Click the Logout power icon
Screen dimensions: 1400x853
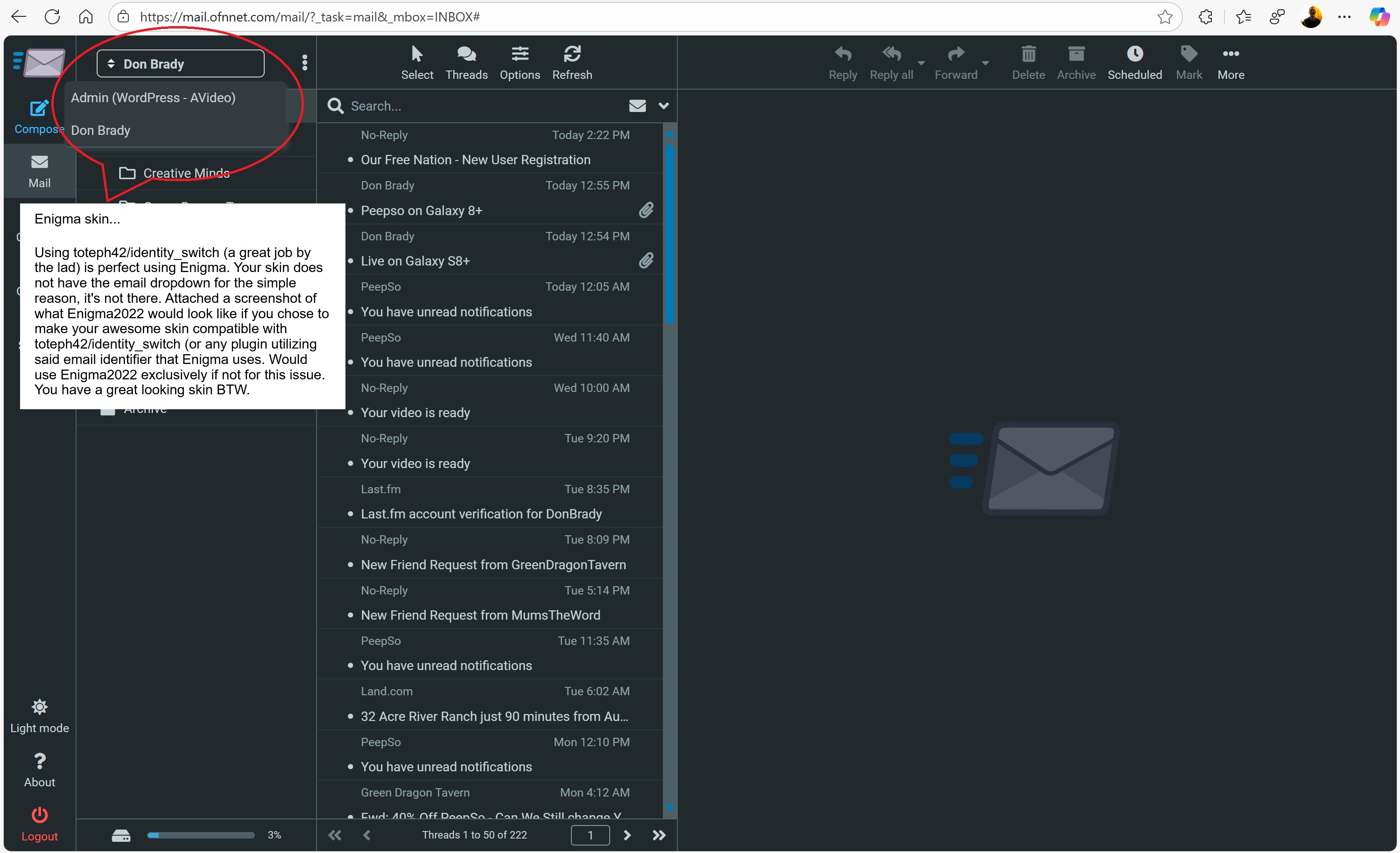coord(39,814)
